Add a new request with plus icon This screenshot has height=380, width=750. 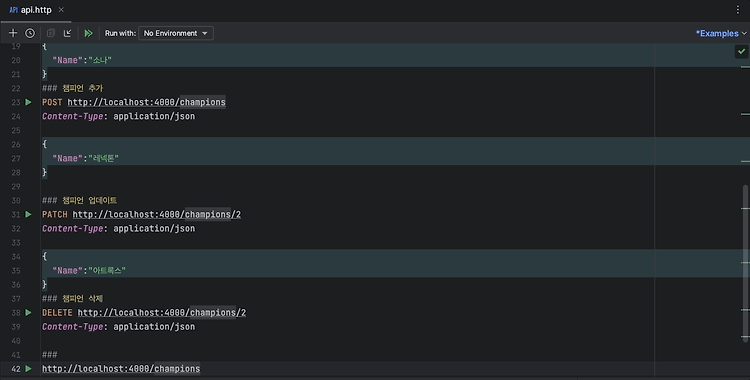(13, 33)
